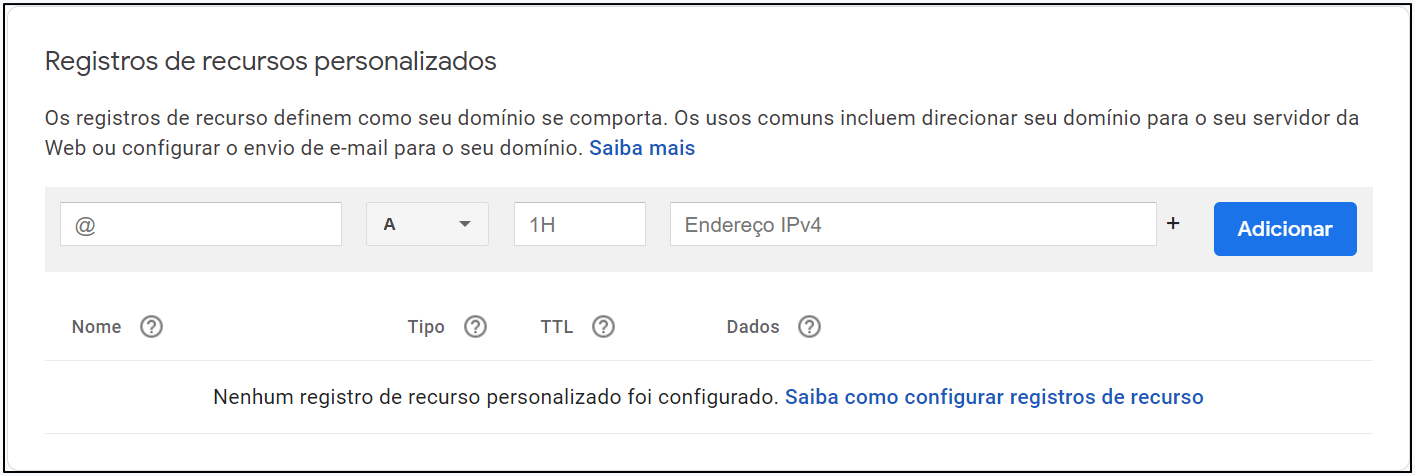1415x476 pixels.
Task: Show help for the TTL column
Action: [603, 327]
